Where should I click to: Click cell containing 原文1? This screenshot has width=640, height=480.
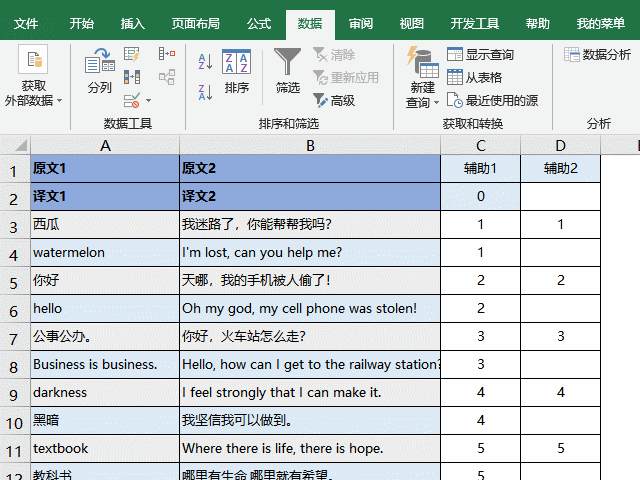pyautogui.click(x=105, y=169)
